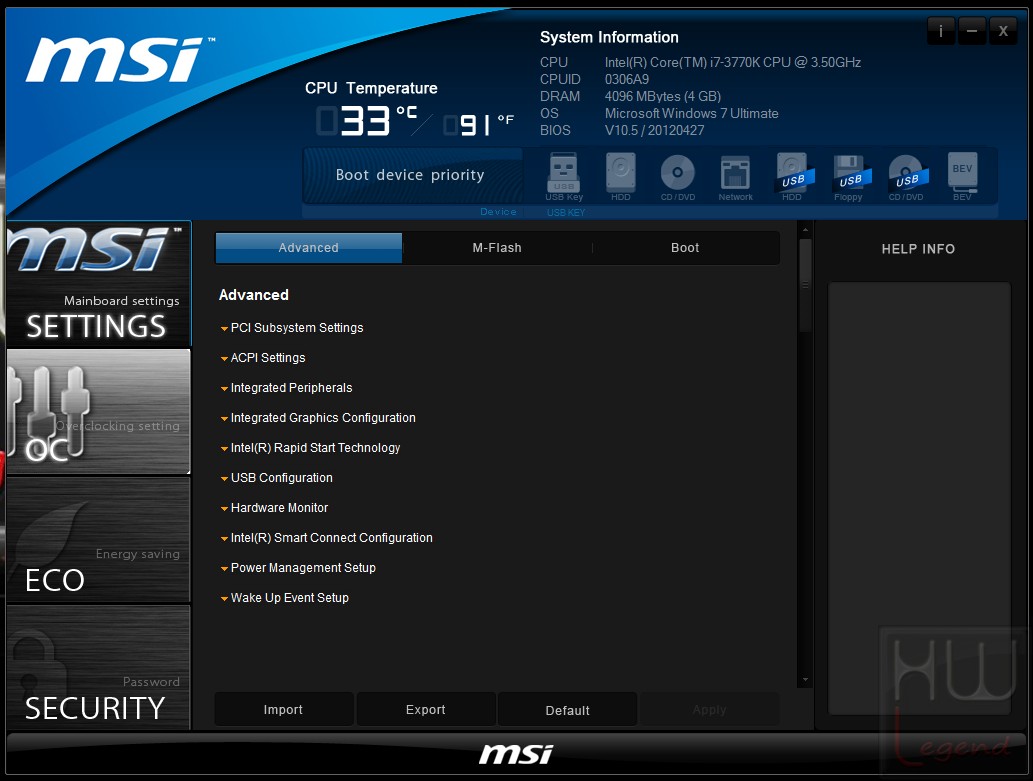Switch to the M-Flash tab
The height and width of the screenshot is (781, 1033).
click(497, 248)
